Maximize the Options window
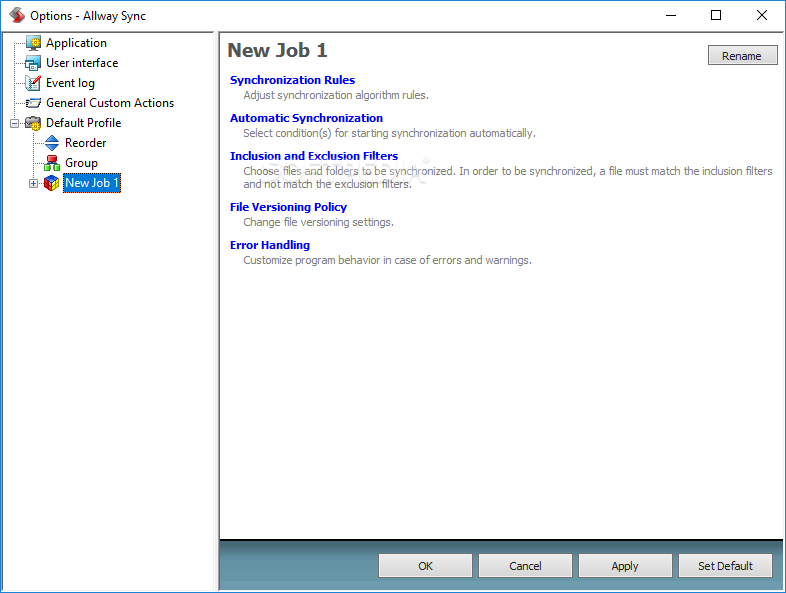The height and width of the screenshot is (593, 786). point(716,16)
